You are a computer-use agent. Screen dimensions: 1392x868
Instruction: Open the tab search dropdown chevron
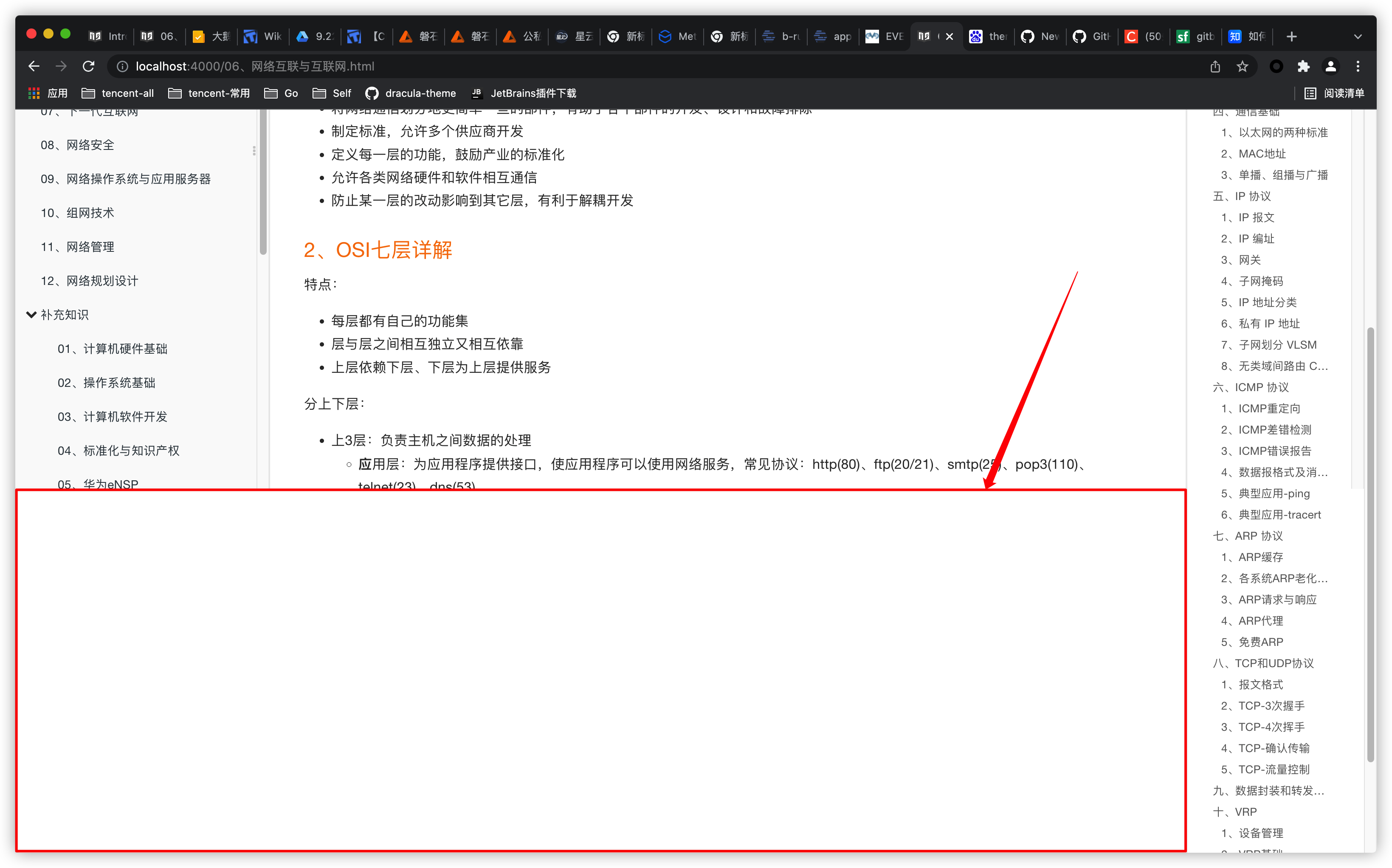point(1358,37)
